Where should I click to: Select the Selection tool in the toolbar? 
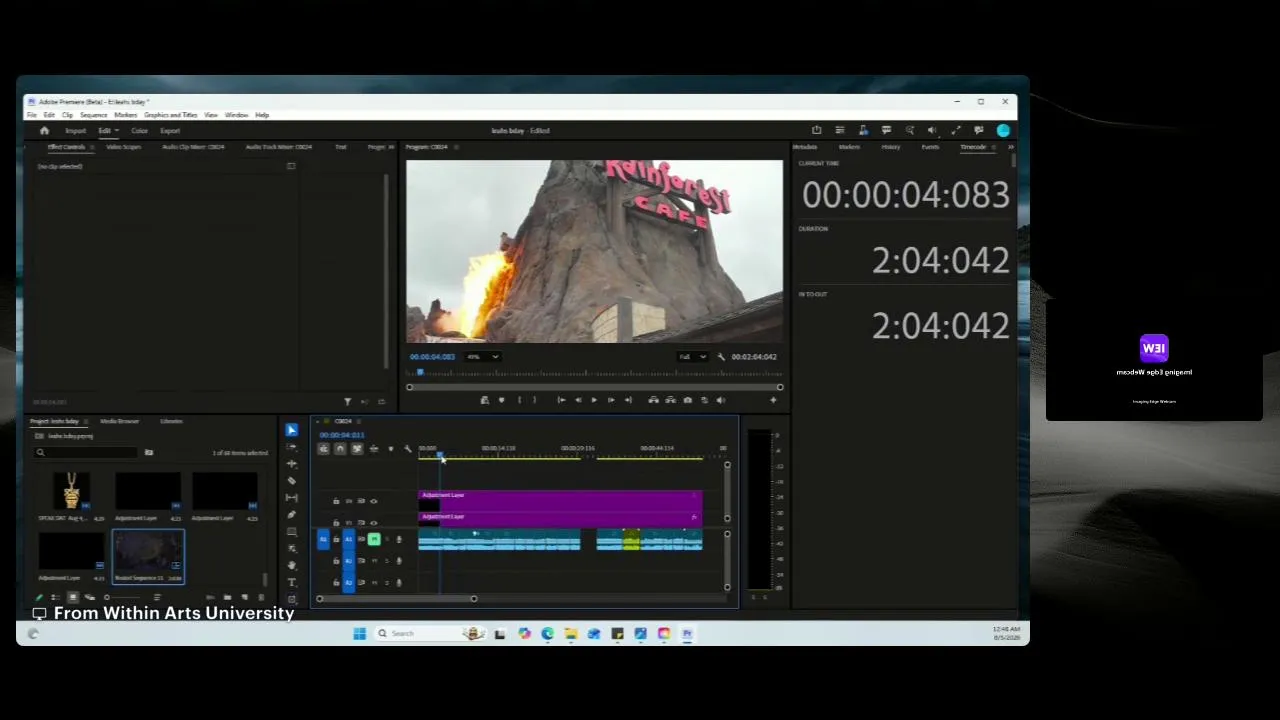(291, 430)
